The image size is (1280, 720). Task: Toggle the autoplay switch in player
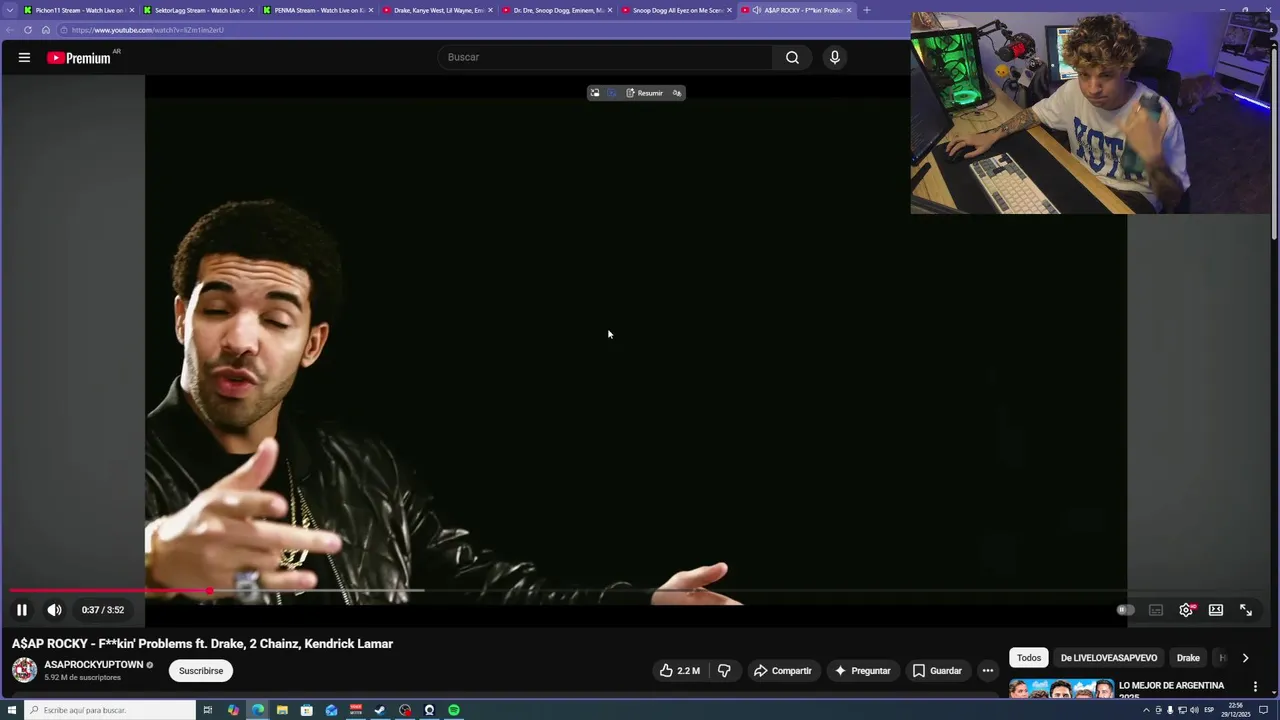pos(1126,610)
